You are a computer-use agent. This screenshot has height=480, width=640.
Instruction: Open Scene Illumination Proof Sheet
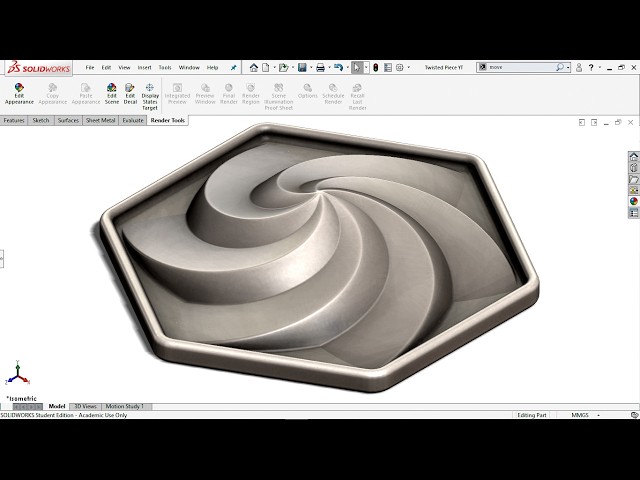pos(278,97)
